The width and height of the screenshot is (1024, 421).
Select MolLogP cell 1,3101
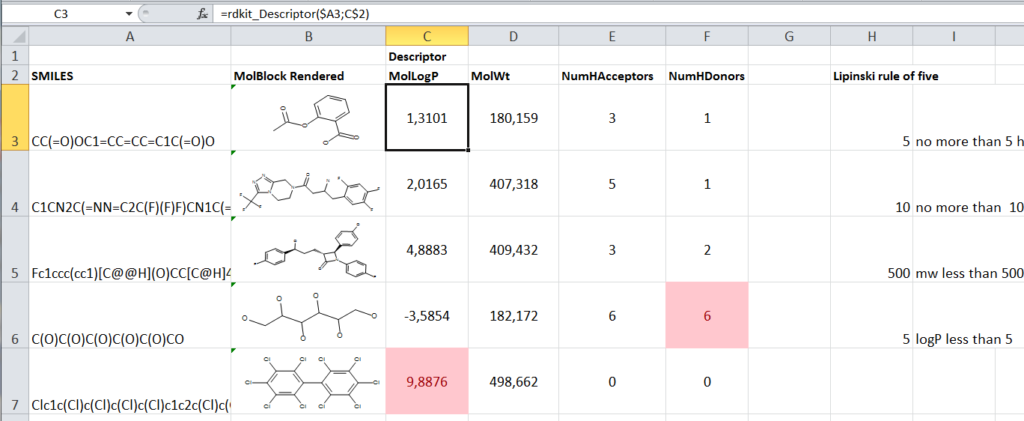(426, 117)
